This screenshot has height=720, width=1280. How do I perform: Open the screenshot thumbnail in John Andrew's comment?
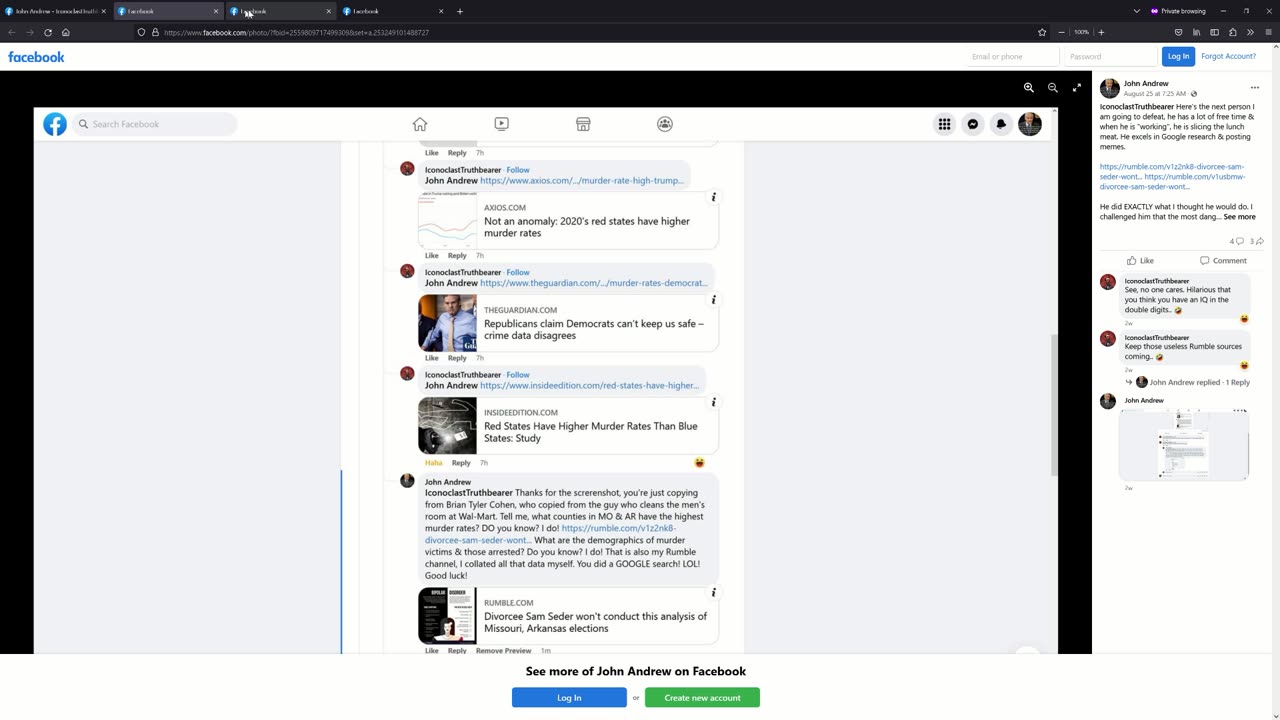[x=1184, y=445]
